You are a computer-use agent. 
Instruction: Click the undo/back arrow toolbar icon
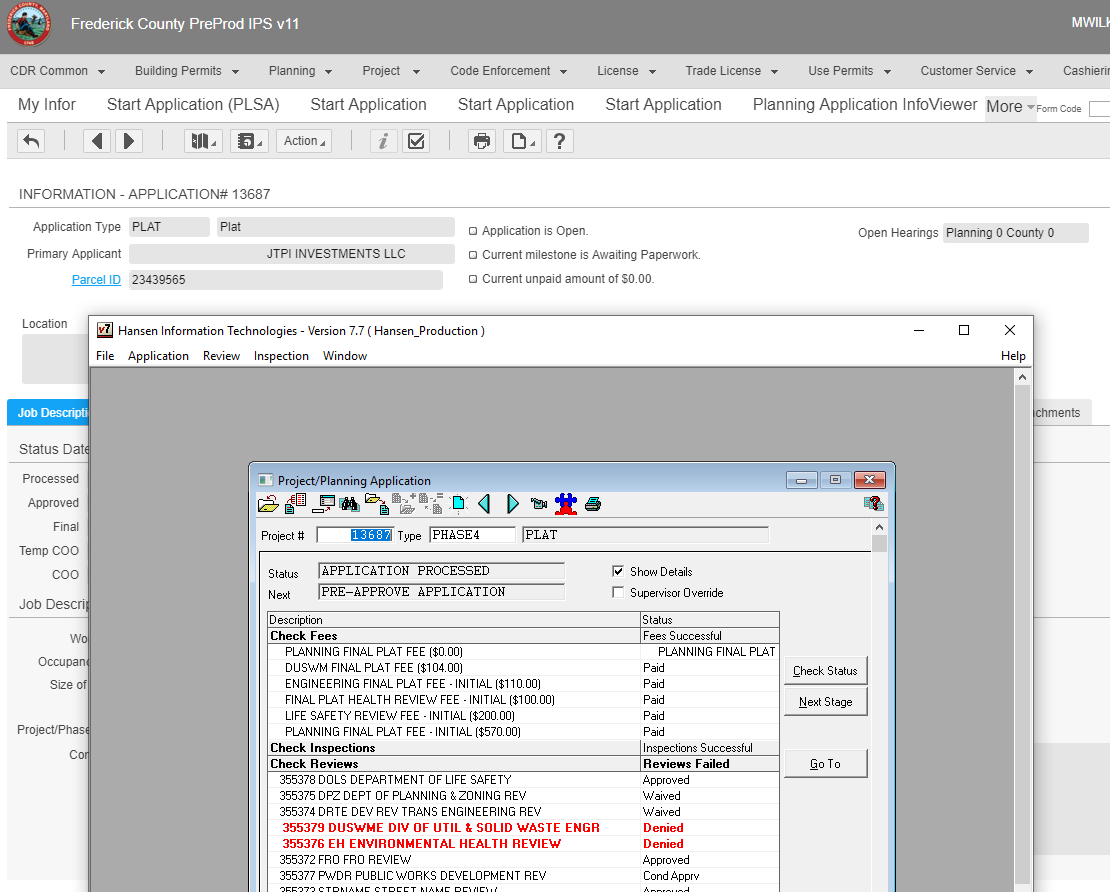click(x=30, y=141)
